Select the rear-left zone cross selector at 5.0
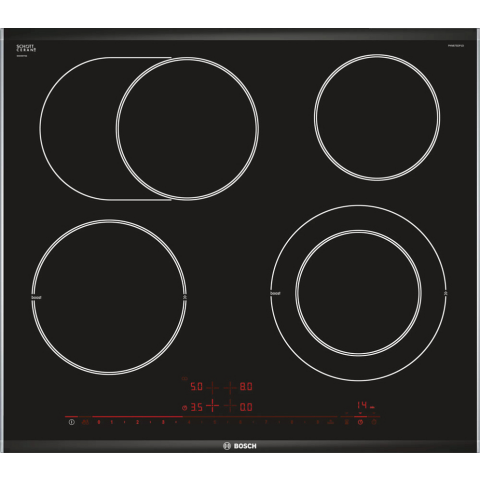 click(212, 387)
